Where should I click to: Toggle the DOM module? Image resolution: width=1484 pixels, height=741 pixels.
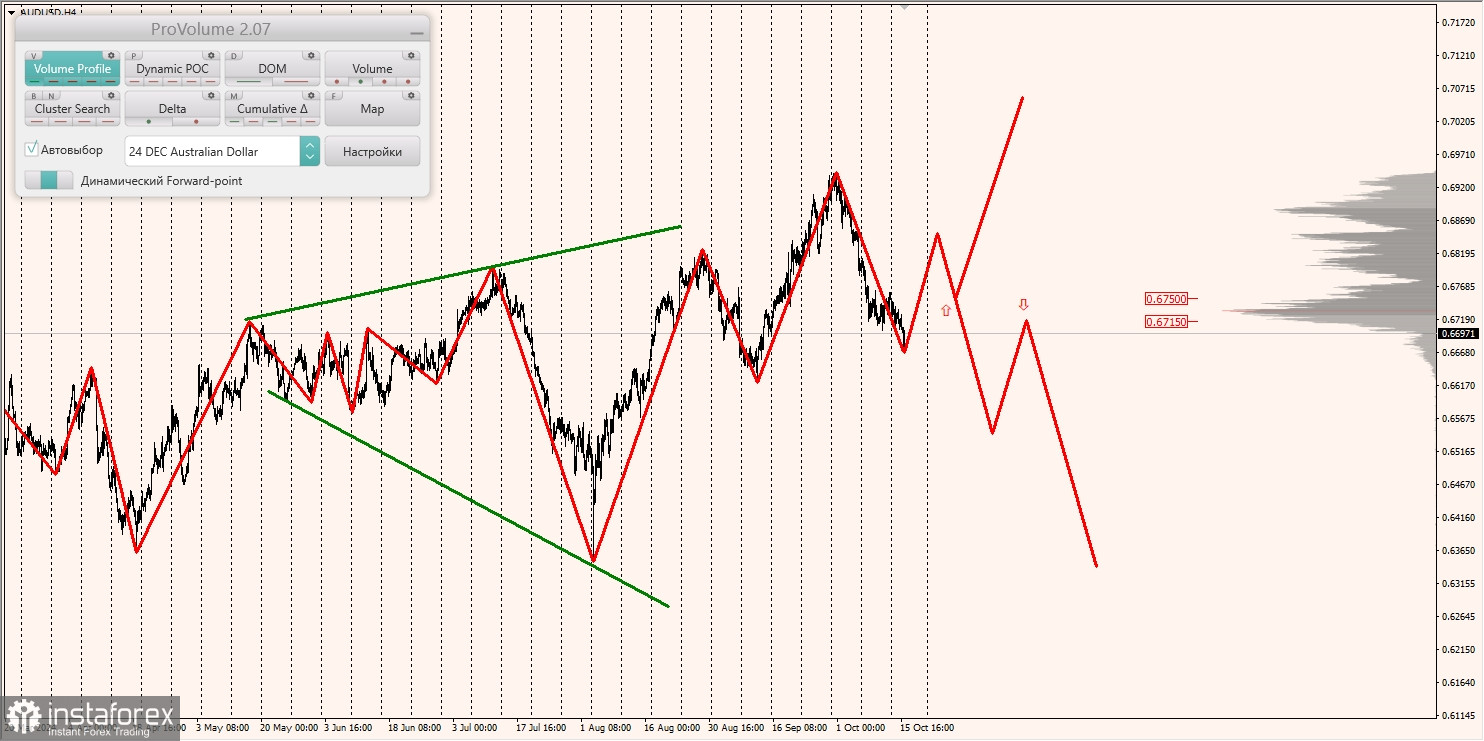[272, 69]
